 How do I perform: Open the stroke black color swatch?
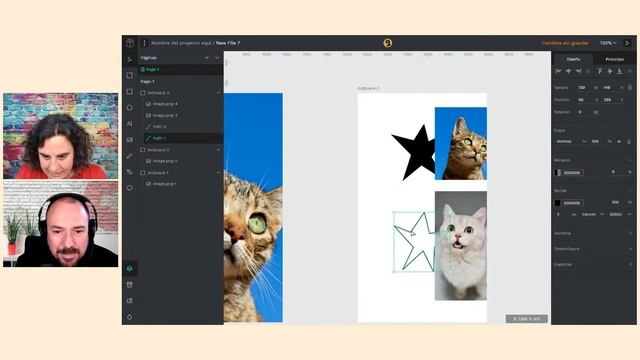click(x=558, y=203)
